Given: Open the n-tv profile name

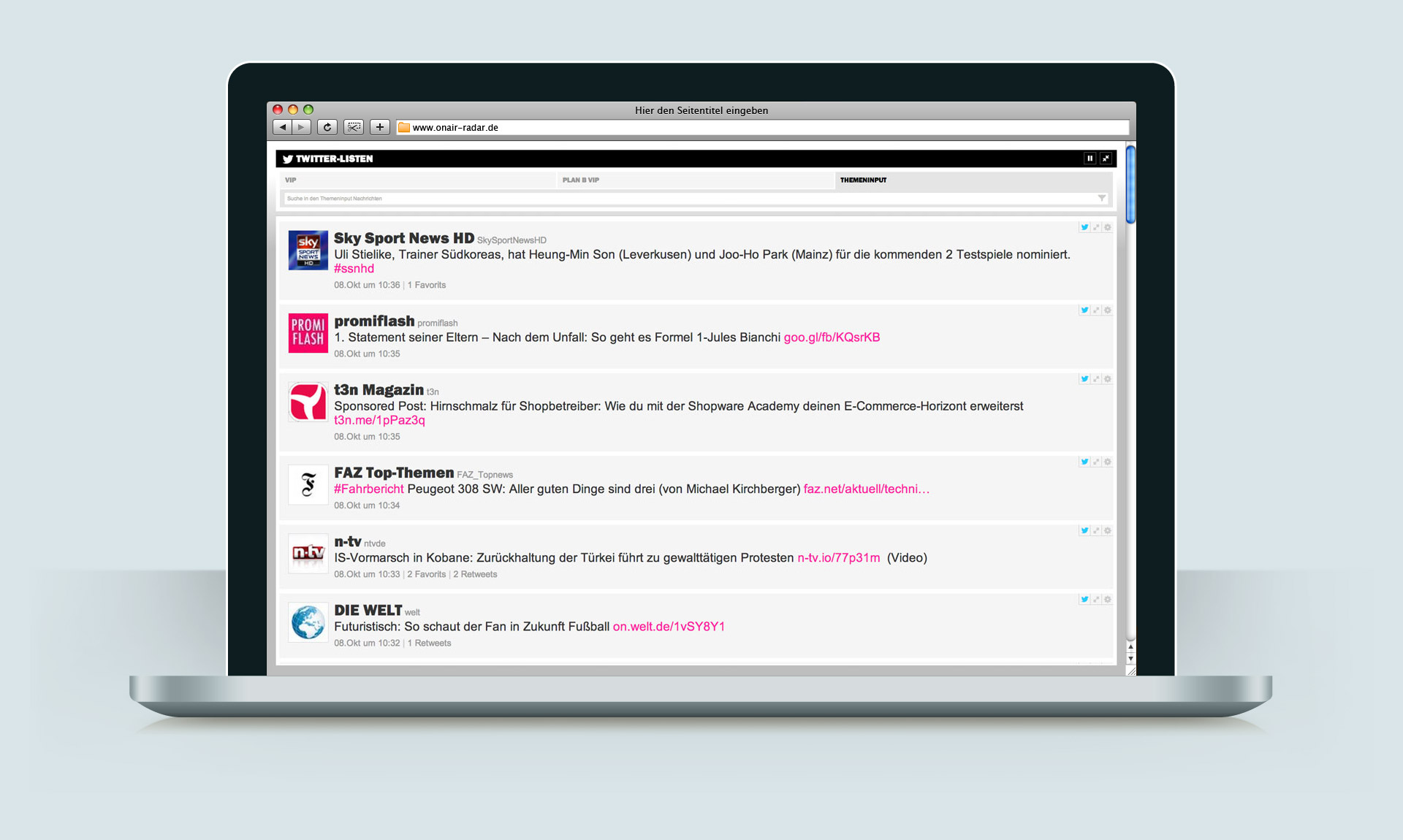Looking at the screenshot, I should coord(348,542).
